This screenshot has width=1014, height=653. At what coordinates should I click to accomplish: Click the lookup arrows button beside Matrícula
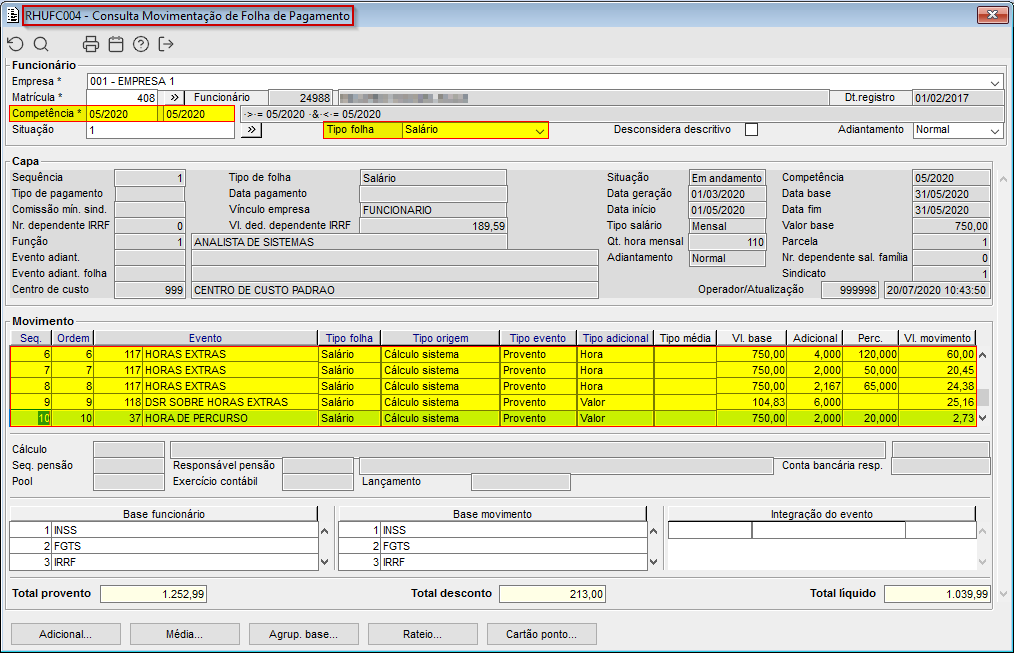pos(171,97)
